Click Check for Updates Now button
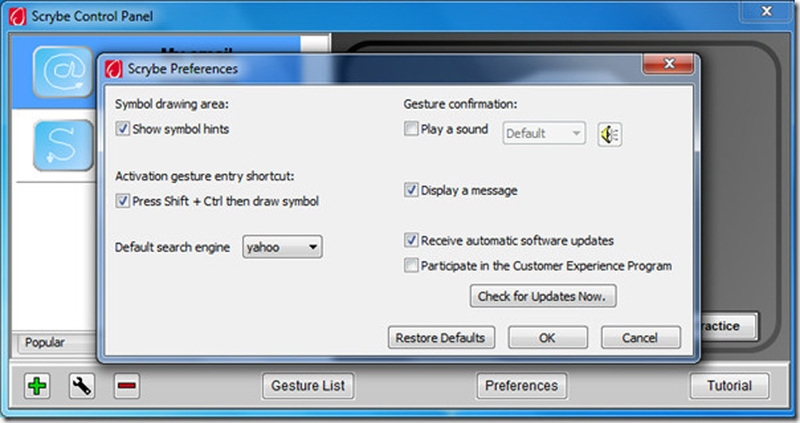The image size is (800, 423). 543,296
